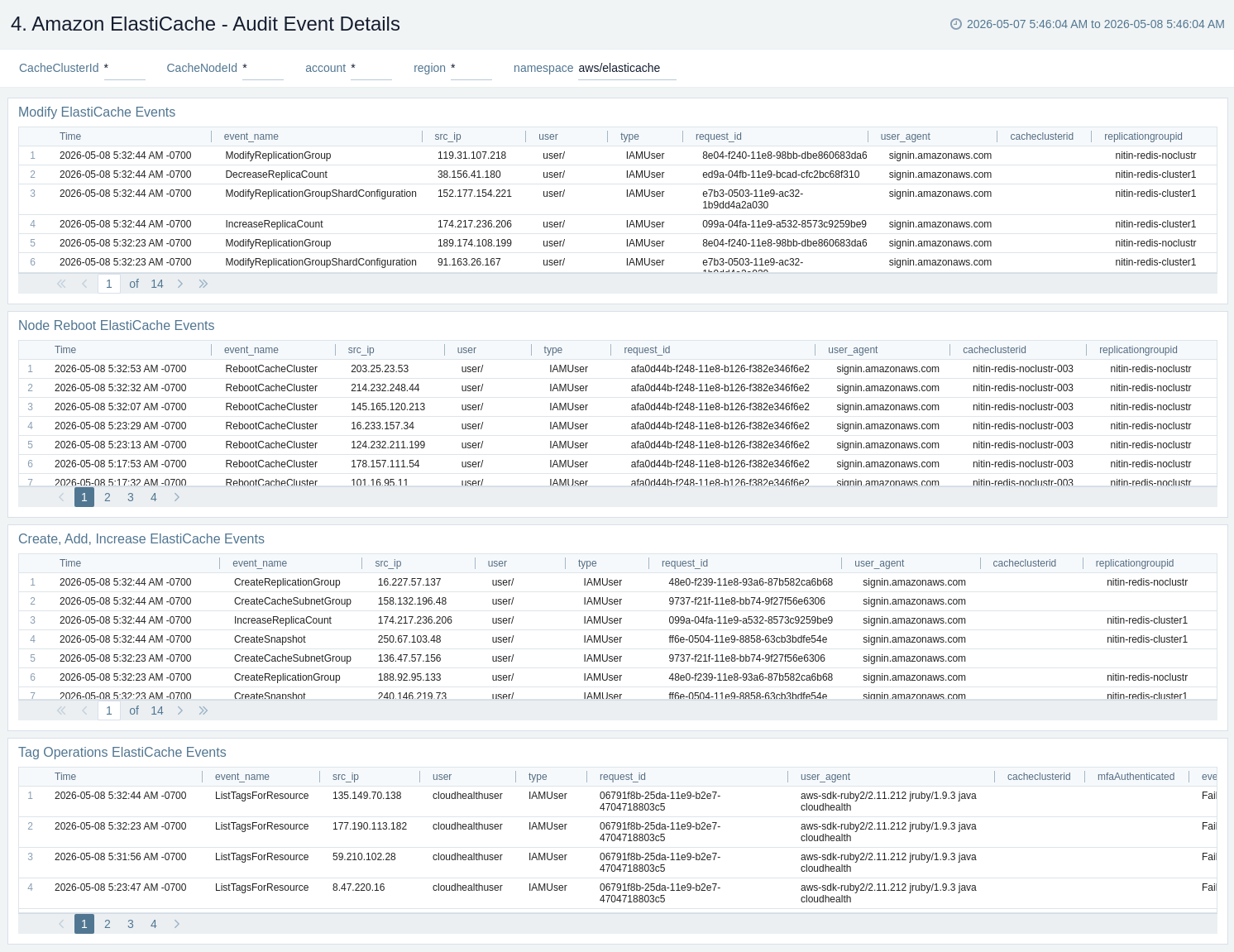The image size is (1234, 952).
Task: Click the Node Reboot ElastiCache Events panel title
Action: pyautogui.click(x=116, y=326)
